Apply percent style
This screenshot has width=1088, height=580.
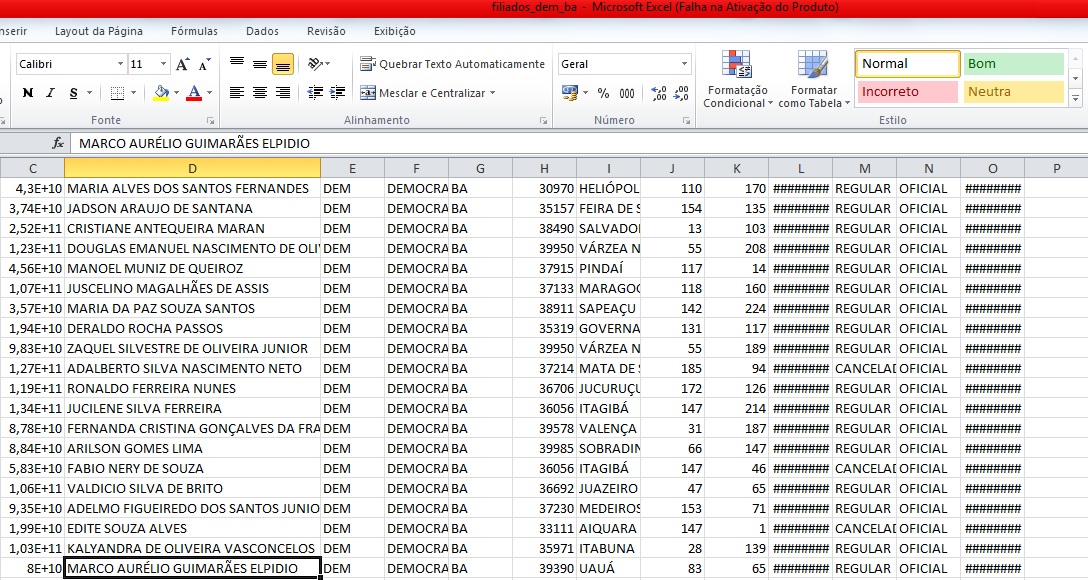(x=603, y=93)
